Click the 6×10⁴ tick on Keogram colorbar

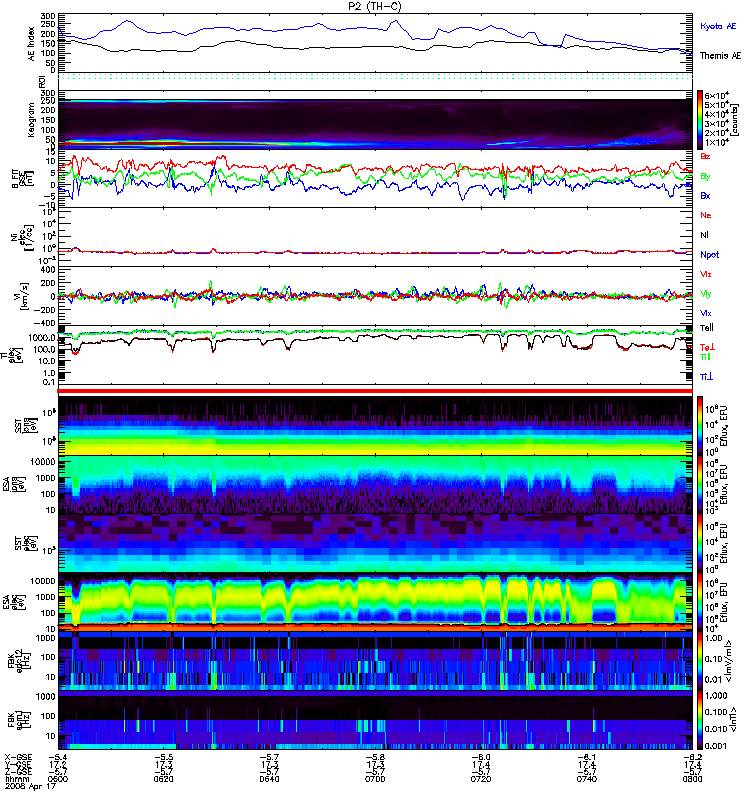pos(716,95)
